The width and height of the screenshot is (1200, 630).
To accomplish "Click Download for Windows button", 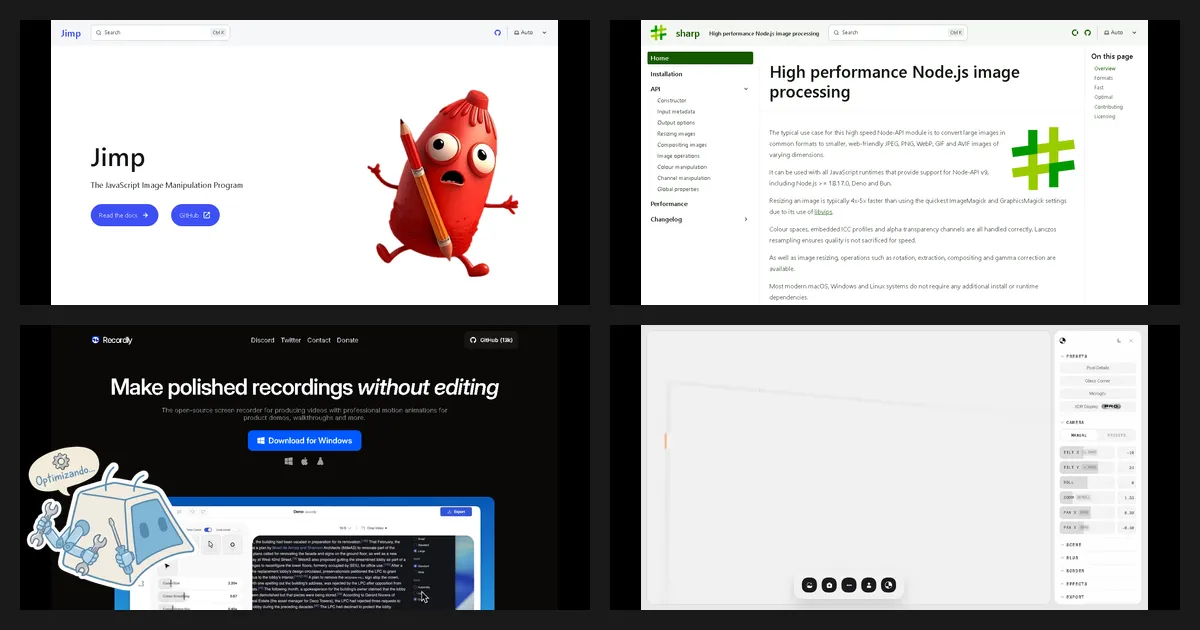I will (305, 440).
